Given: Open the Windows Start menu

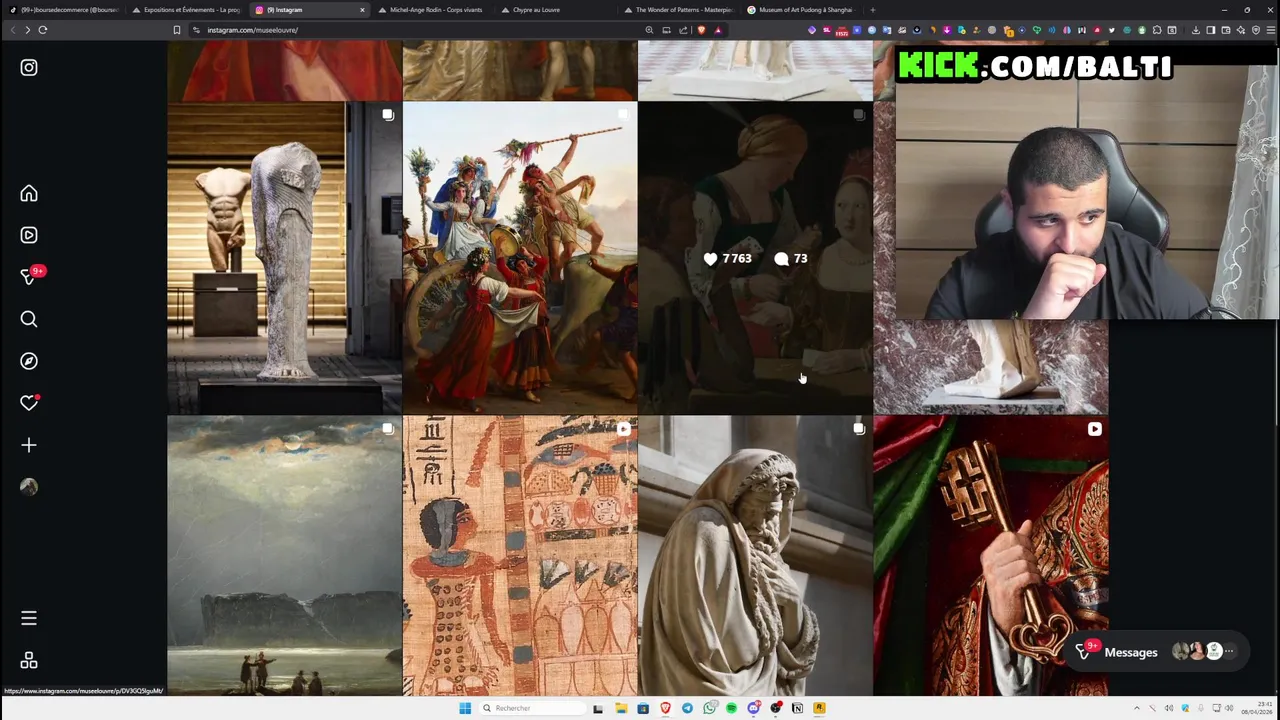Looking at the screenshot, I should point(465,708).
